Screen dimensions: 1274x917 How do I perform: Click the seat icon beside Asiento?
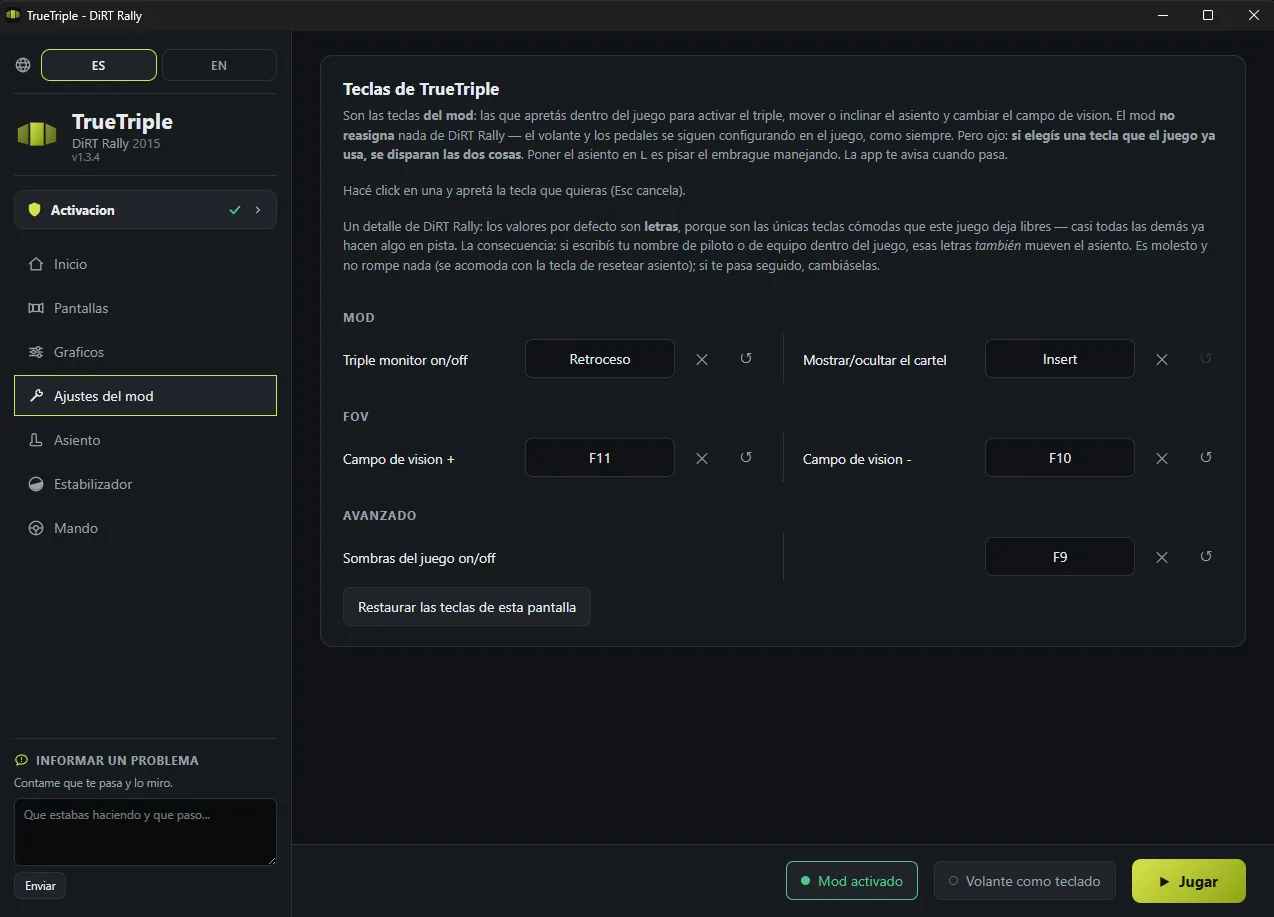click(36, 440)
